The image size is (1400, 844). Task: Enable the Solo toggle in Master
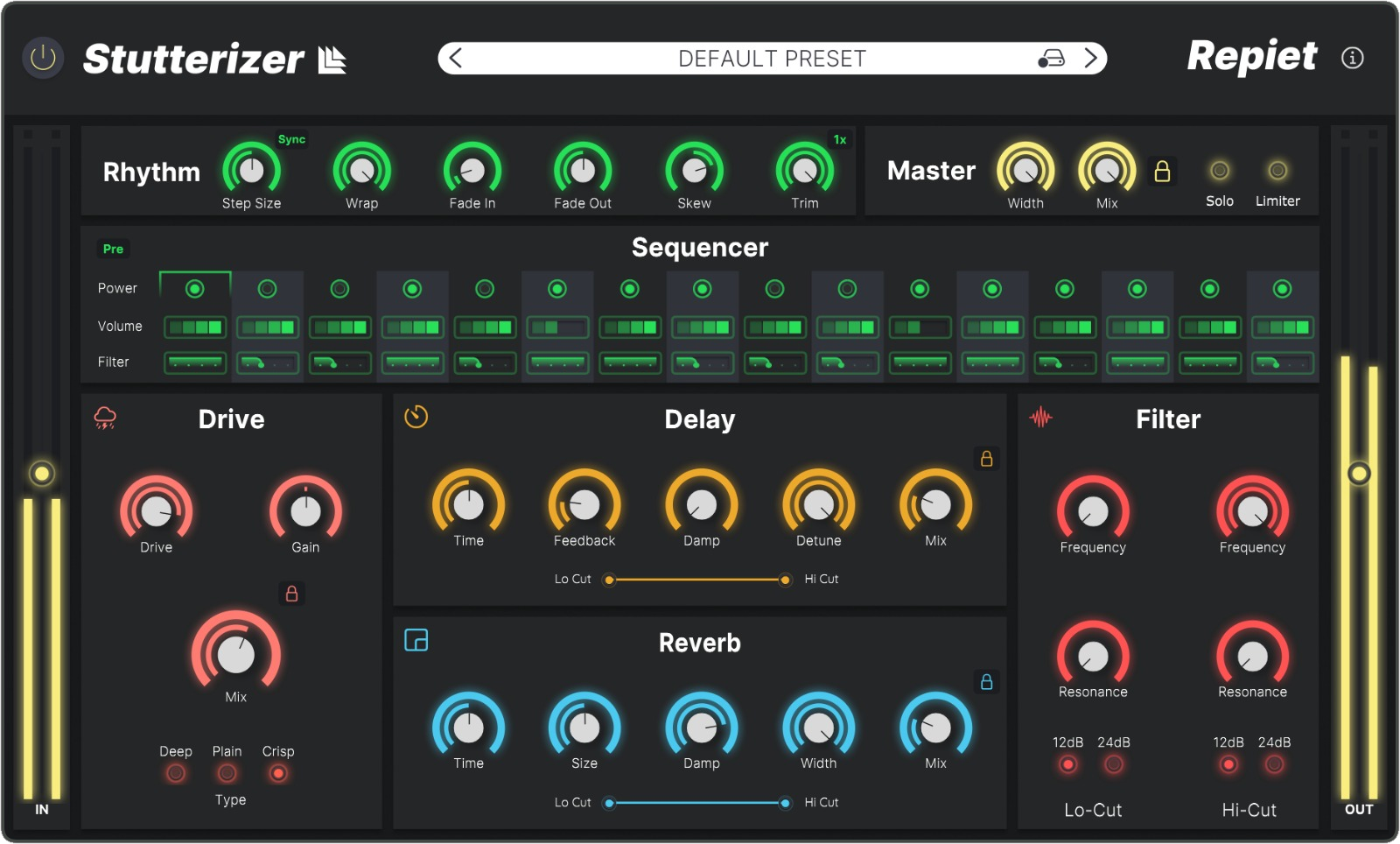click(x=1219, y=171)
